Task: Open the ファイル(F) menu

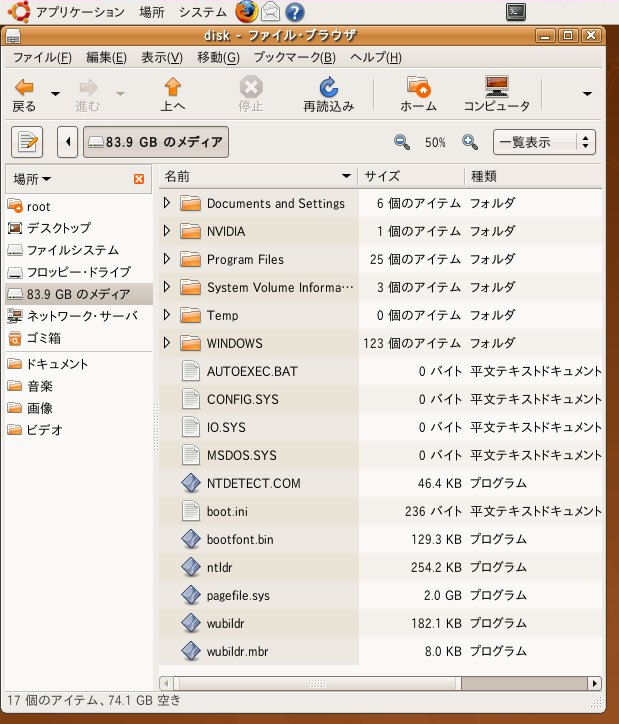Action: point(42,57)
